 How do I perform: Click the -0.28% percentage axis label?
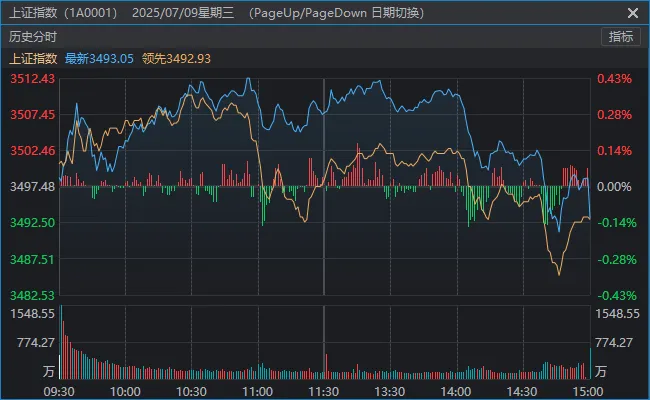click(615, 260)
